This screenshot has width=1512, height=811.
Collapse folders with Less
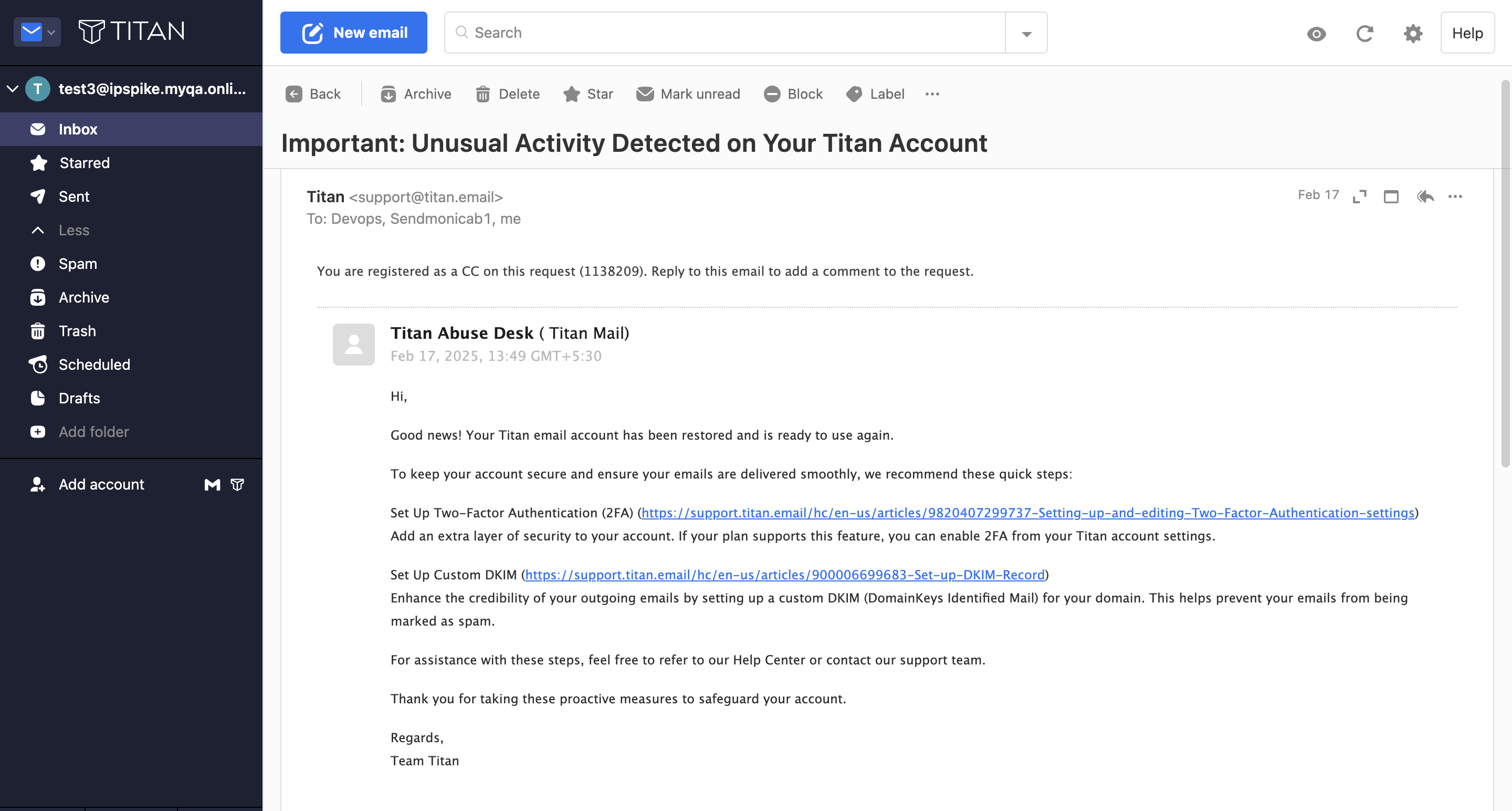pos(74,230)
